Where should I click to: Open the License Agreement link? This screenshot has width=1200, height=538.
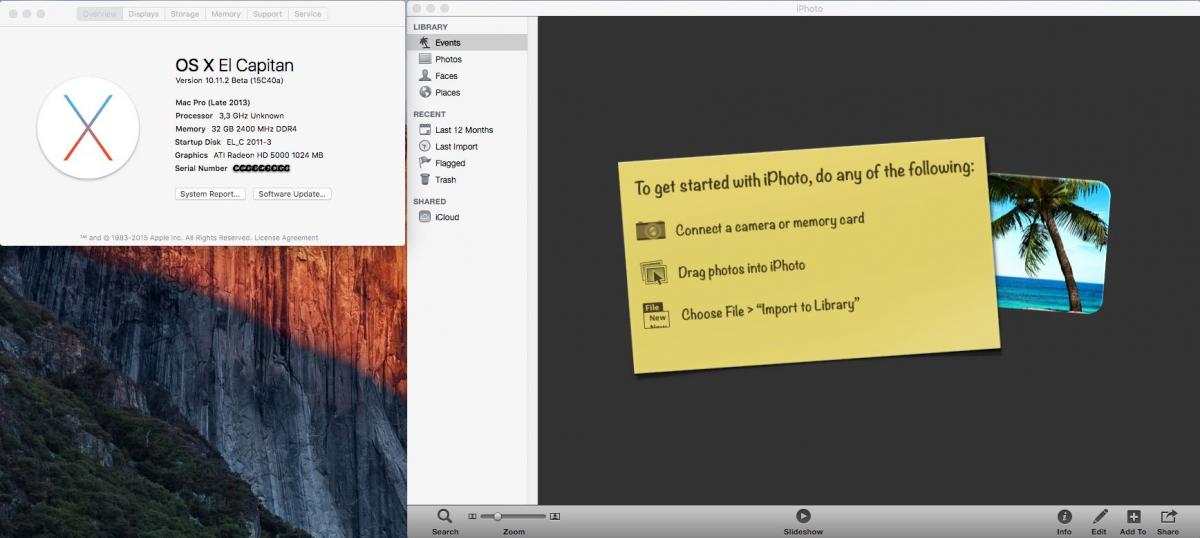286,238
